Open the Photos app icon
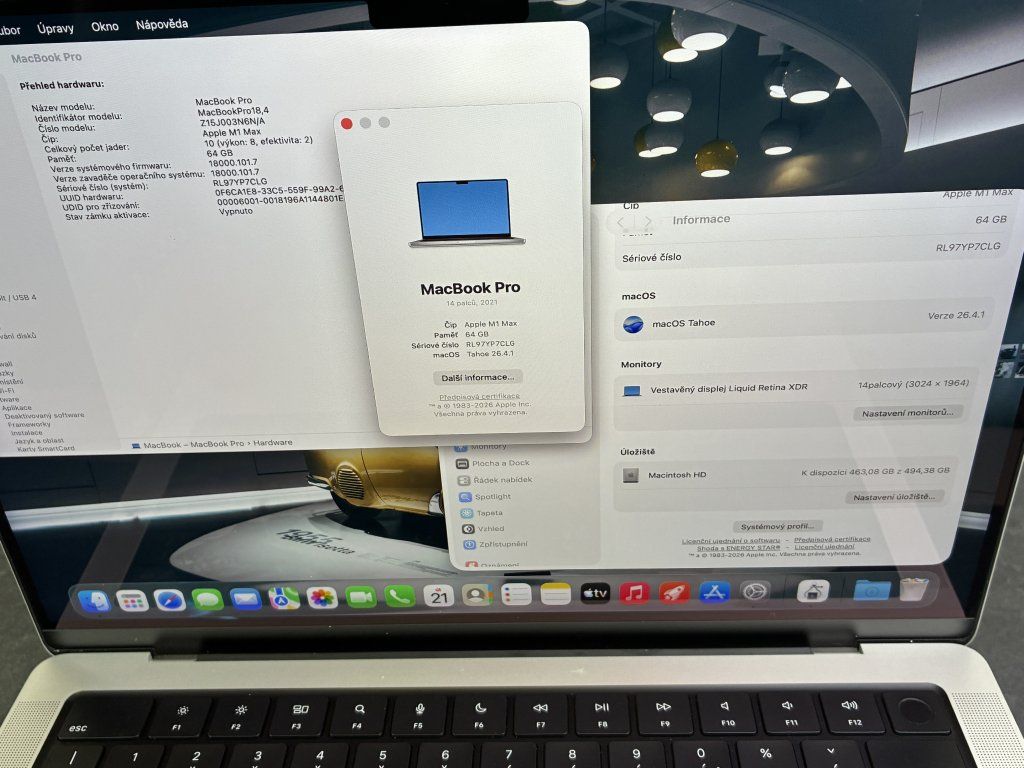Screen dimensions: 1024x768 pos(322,597)
